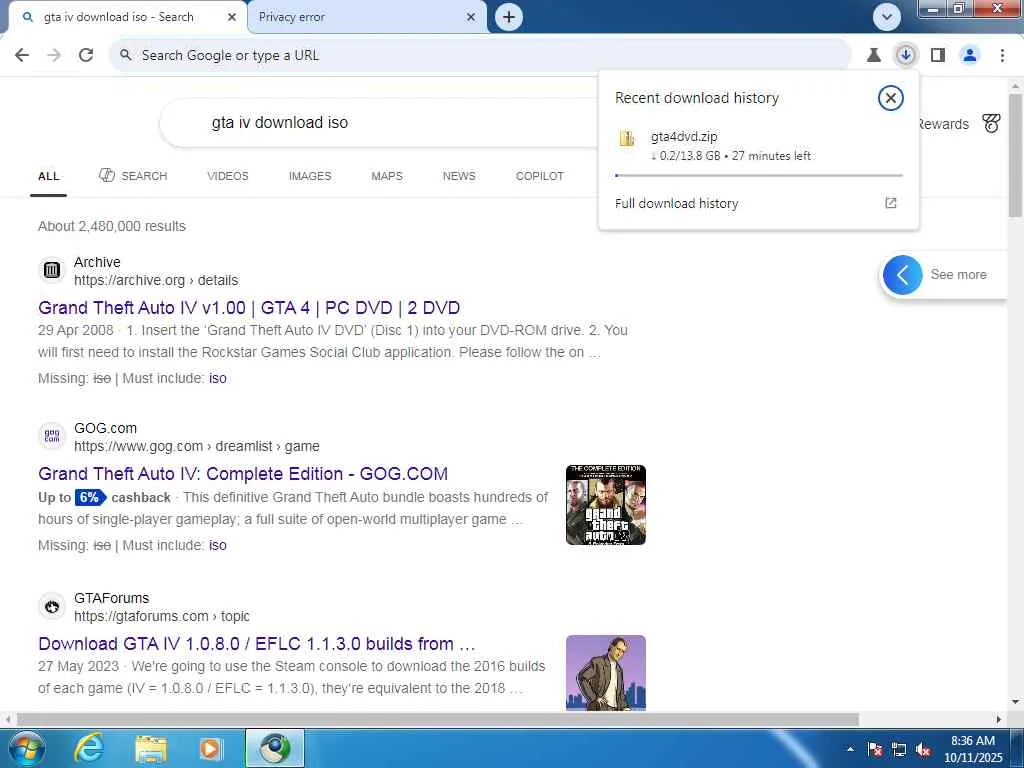Screen dimensions: 1024x768
Task: Click the muted volume tray icon
Action: [923, 749]
